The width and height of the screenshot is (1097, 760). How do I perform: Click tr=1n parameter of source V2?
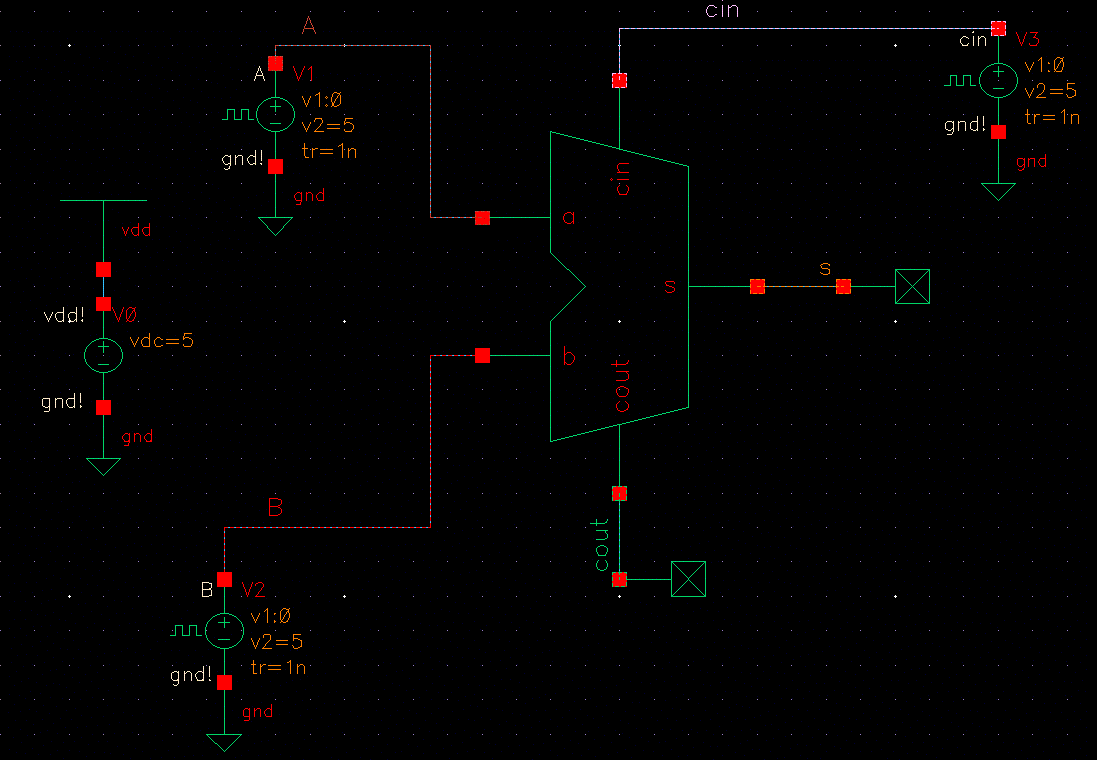coord(278,668)
